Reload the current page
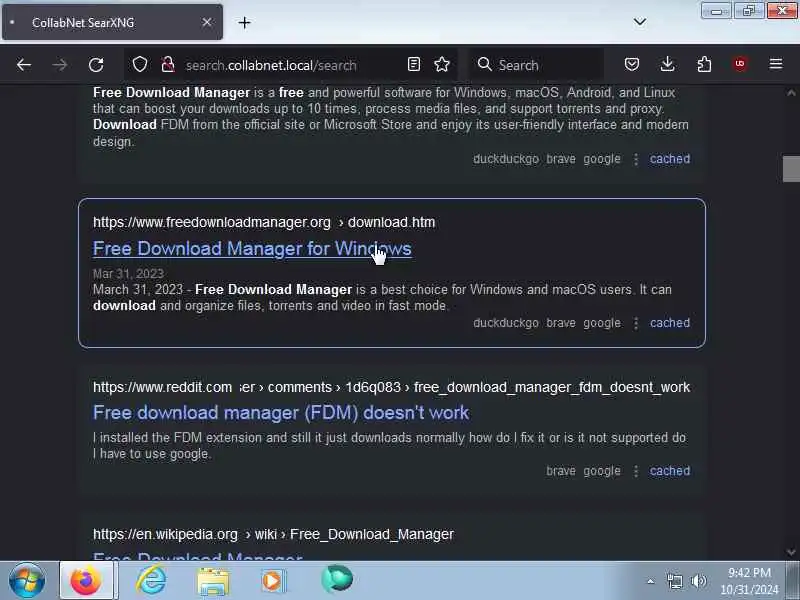 [x=96, y=65]
